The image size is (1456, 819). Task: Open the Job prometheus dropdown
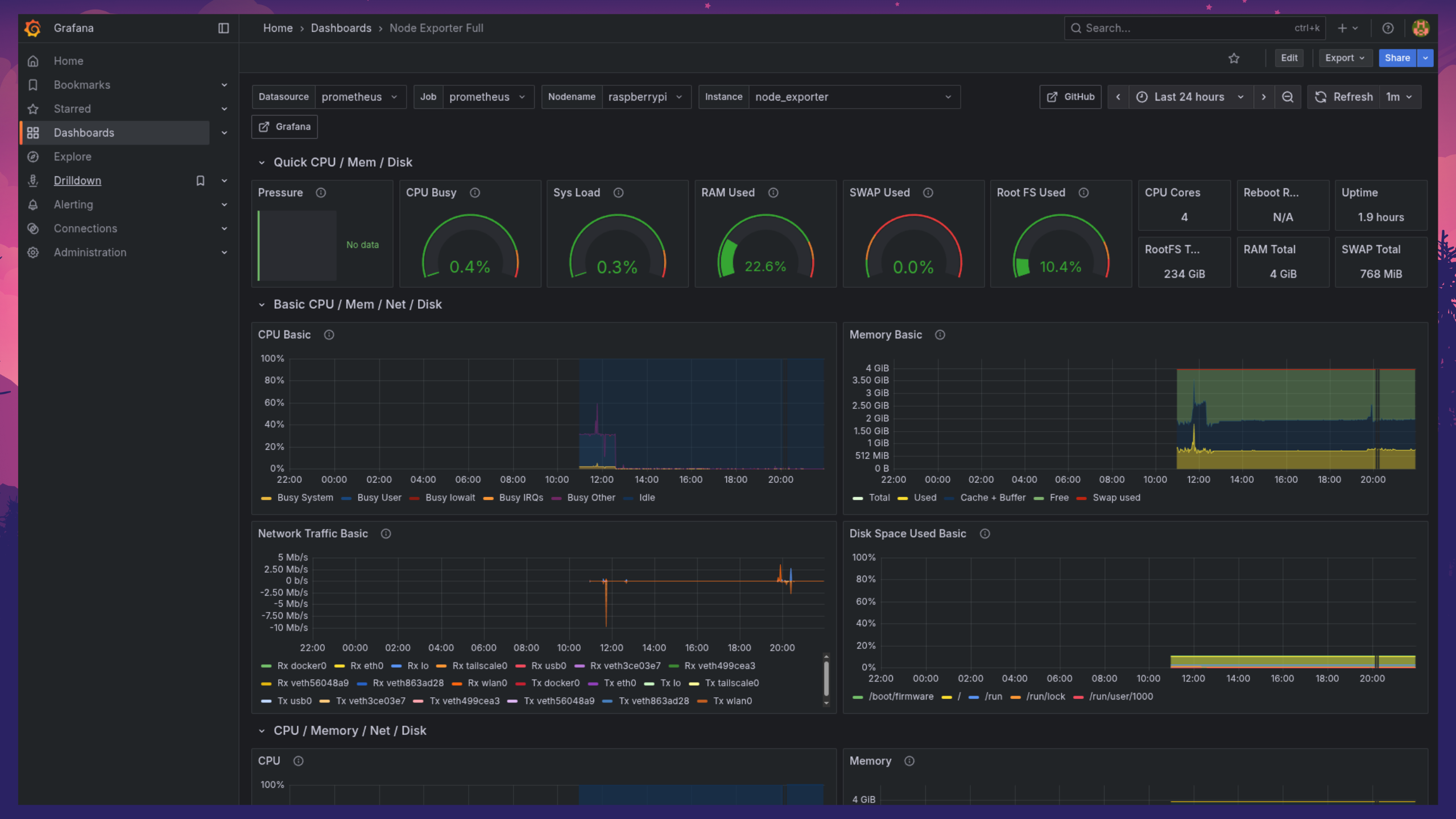pos(488,97)
